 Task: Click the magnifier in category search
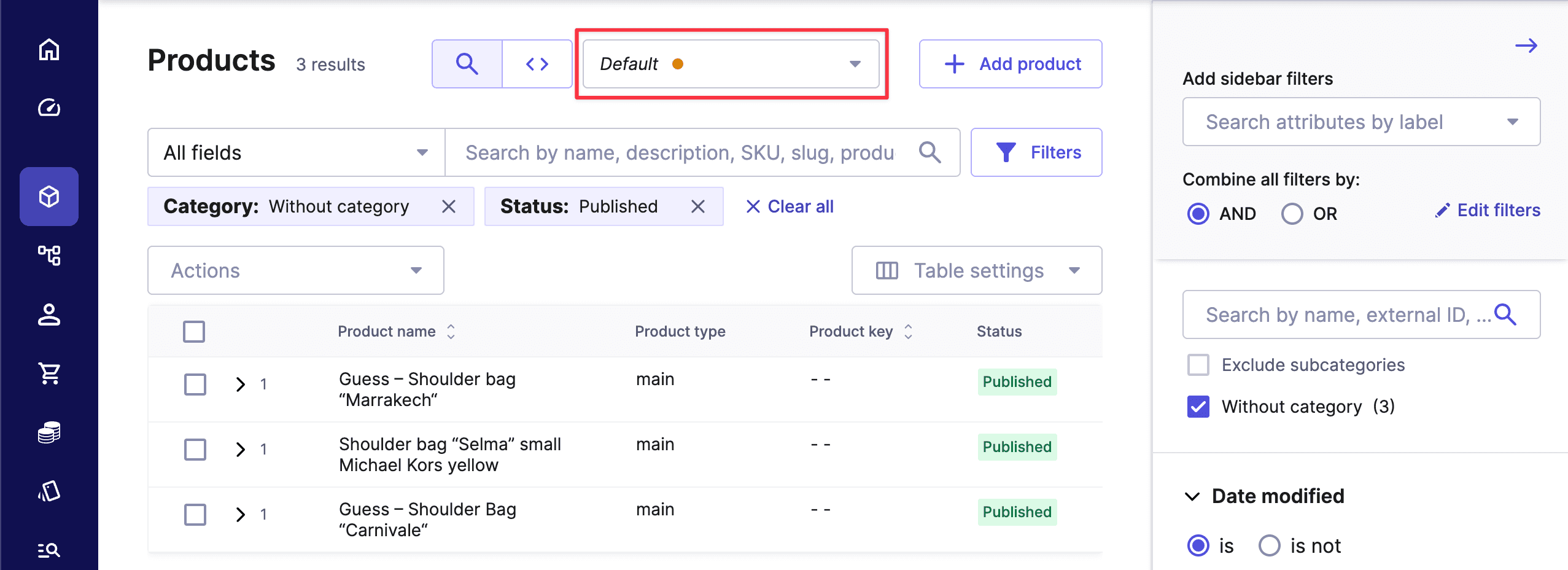click(x=1505, y=314)
